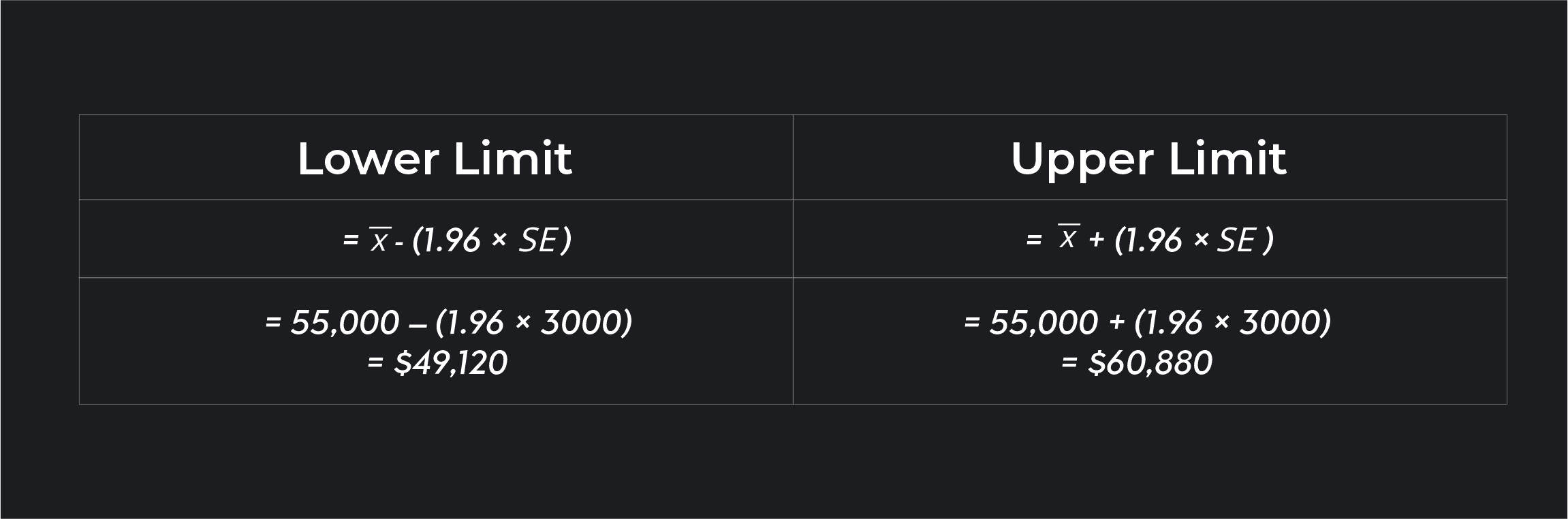
Task: Click the Lower Limit column header
Action: click(x=435, y=159)
